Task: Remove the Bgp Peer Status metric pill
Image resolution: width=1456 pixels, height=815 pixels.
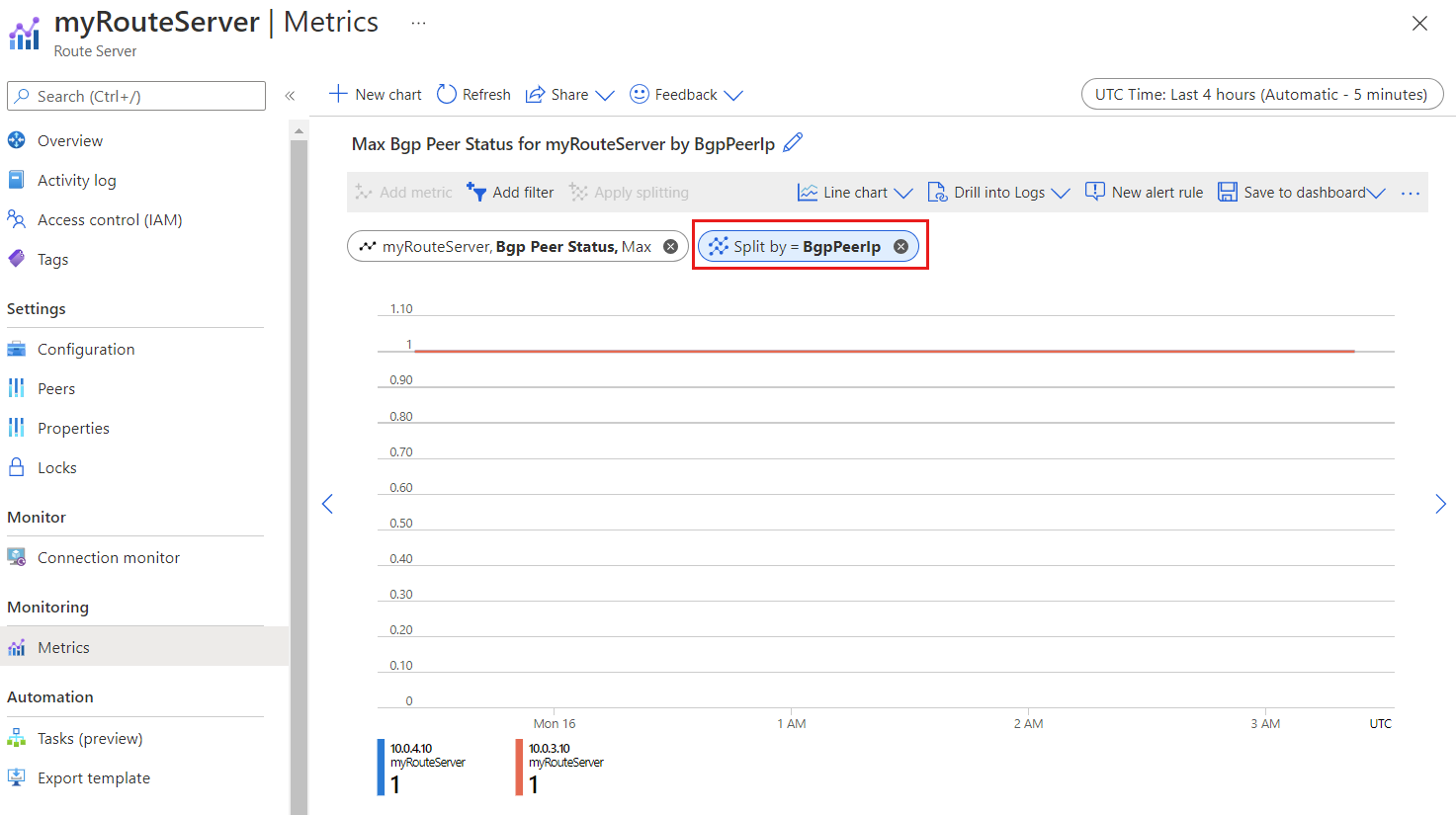Action: pos(670,246)
